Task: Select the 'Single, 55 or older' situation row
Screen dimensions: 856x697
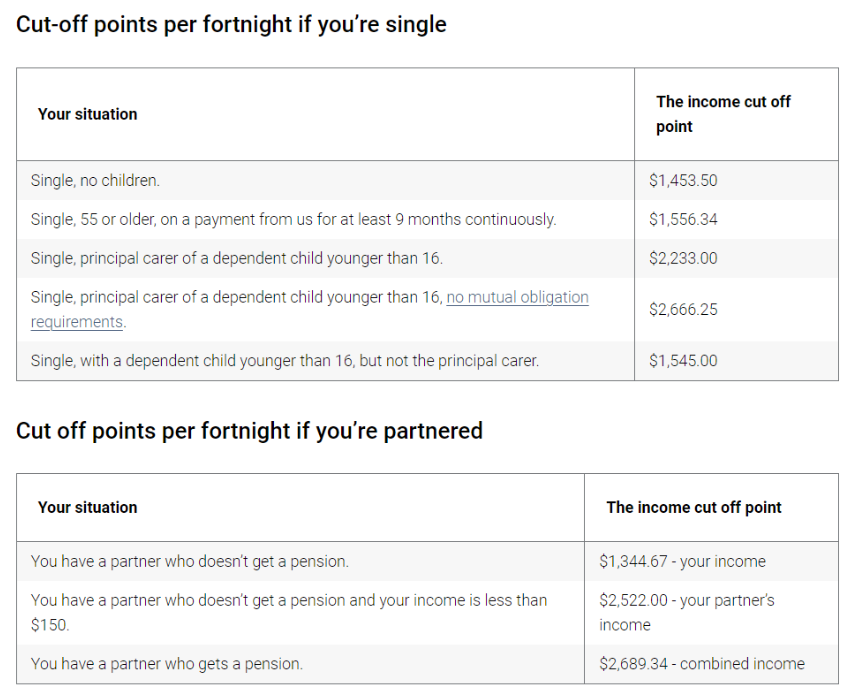Action: point(325,219)
